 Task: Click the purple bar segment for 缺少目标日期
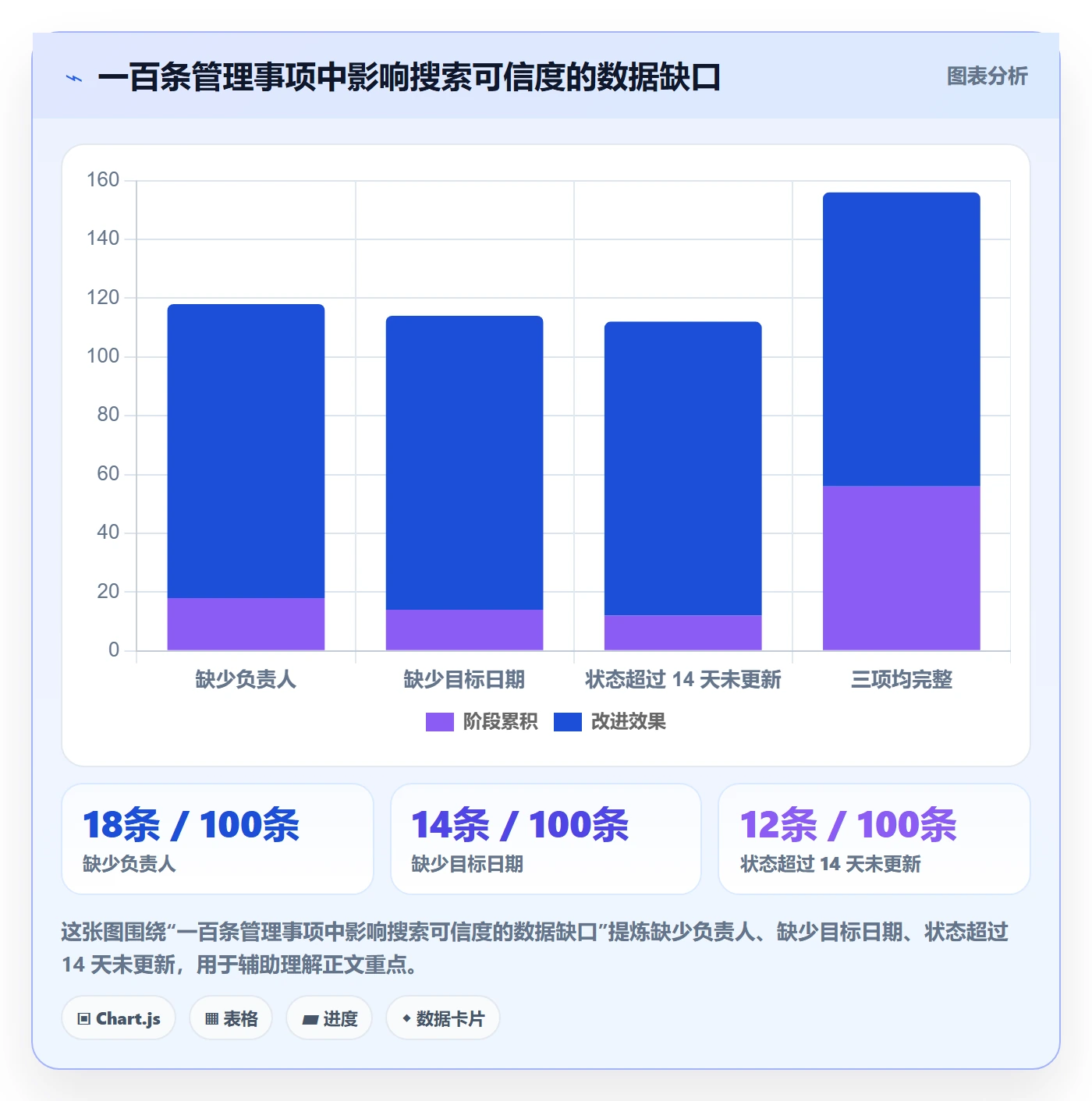(x=464, y=630)
